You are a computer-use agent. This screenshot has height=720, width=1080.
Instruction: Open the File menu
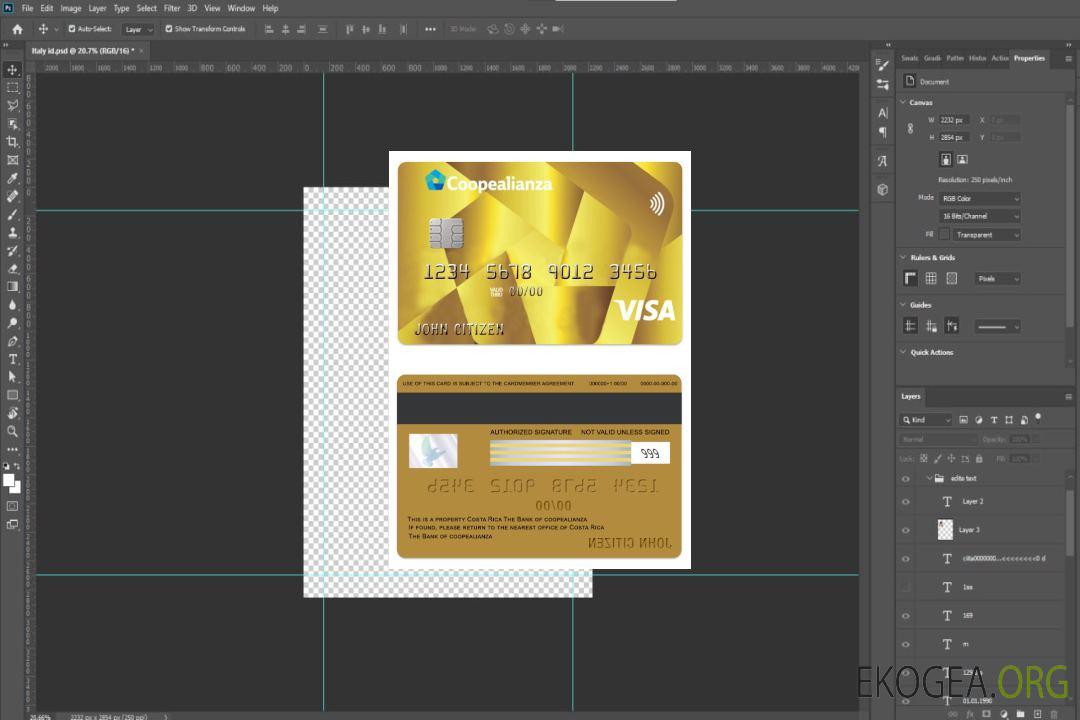[28, 8]
